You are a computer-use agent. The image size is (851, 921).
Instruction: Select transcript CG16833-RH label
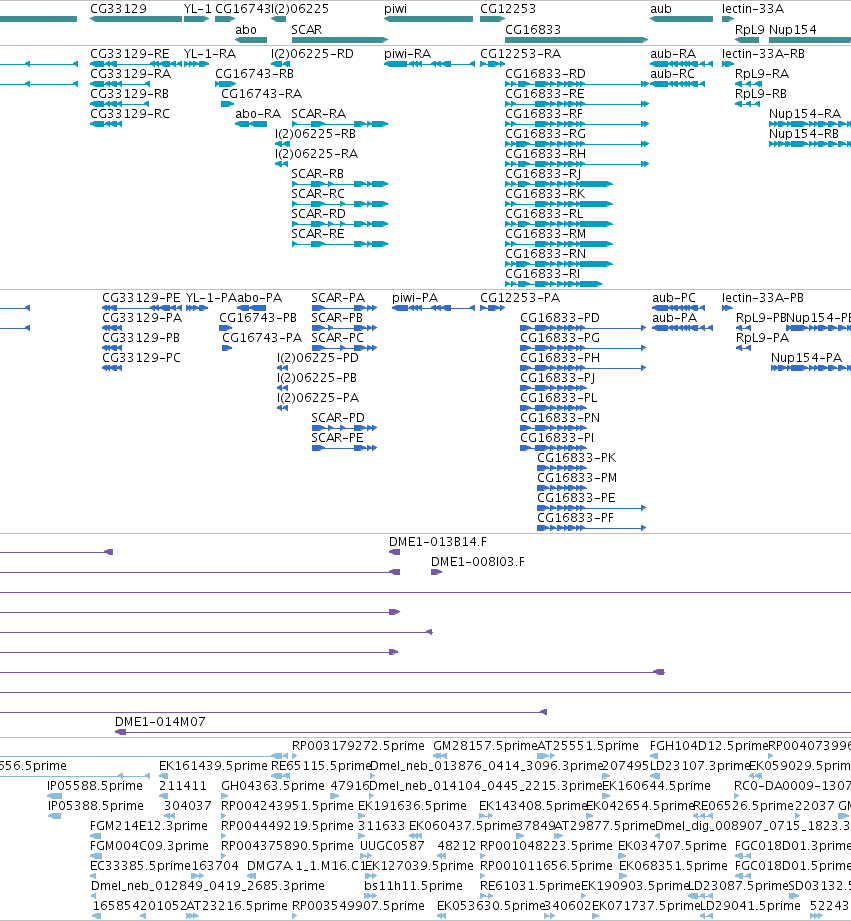[x=545, y=153]
